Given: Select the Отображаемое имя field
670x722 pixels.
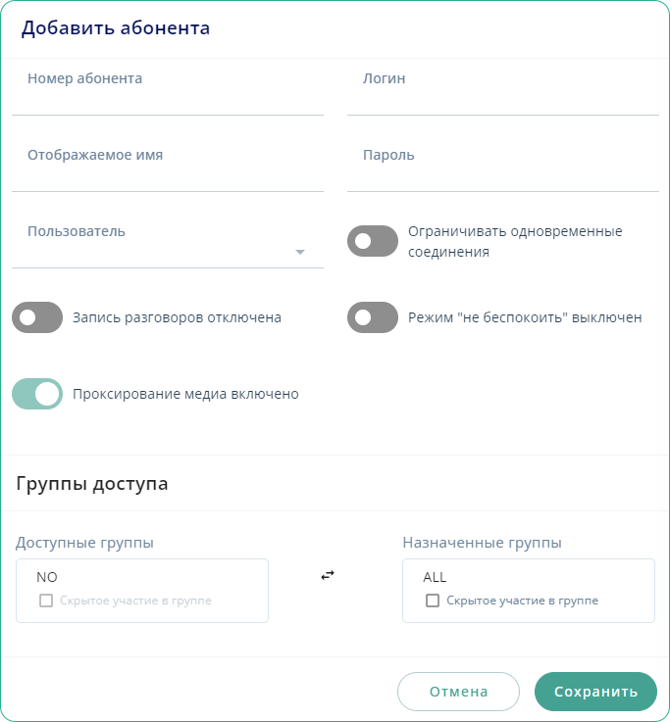Looking at the screenshot, I should pos(167,173).
